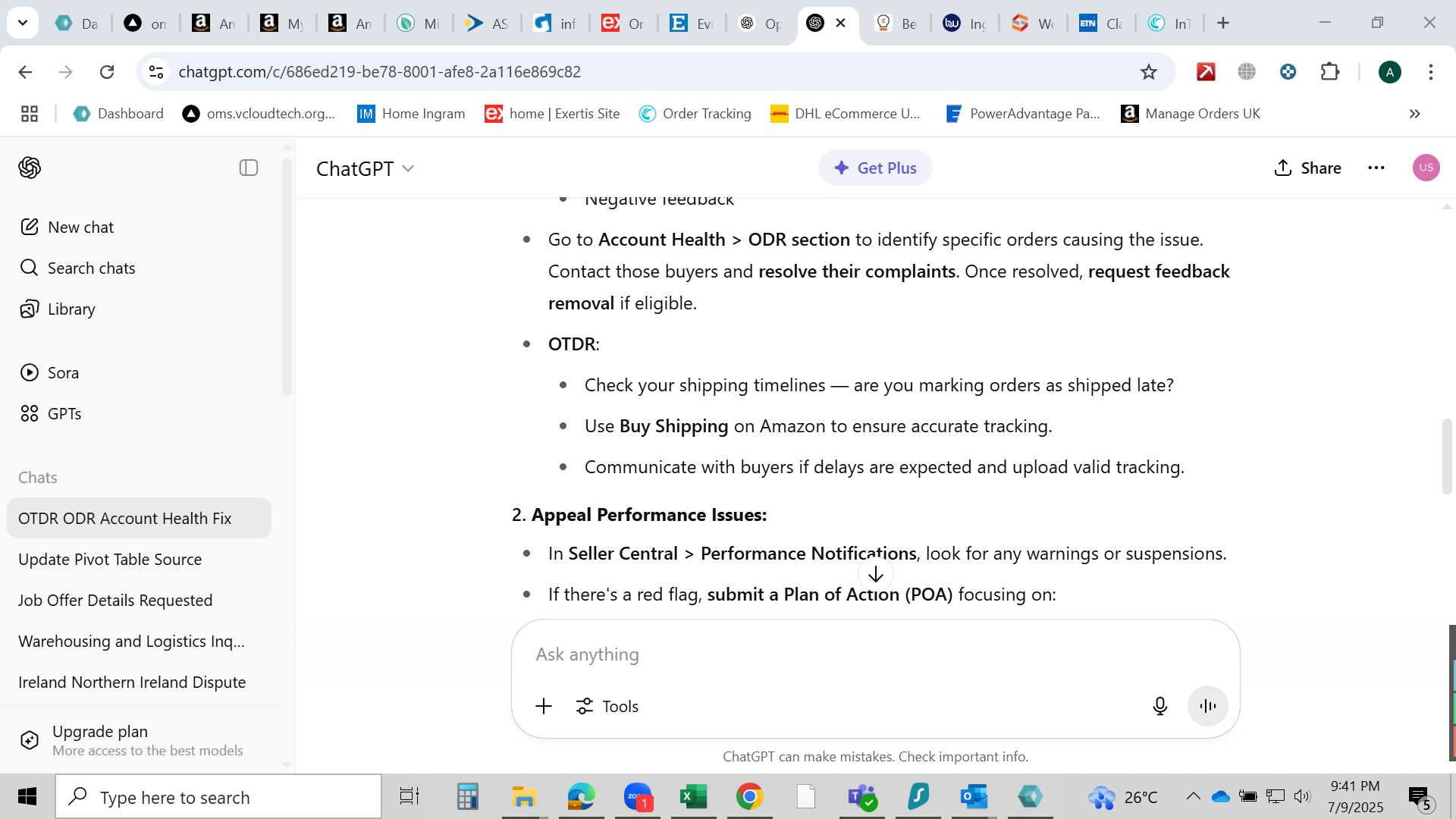The height and width of the screenshot is (819, 1456).
Task: Open the taskbar volume speaker icon
Action: coord(1303,796)
